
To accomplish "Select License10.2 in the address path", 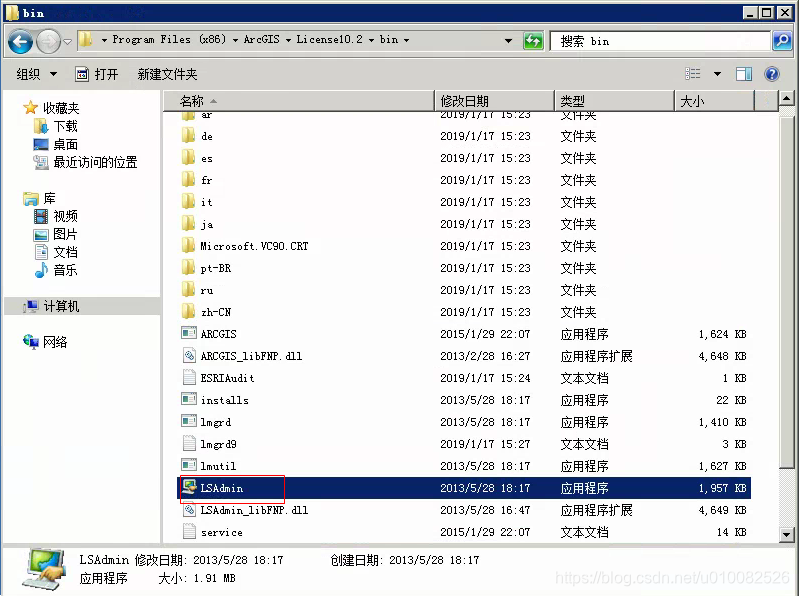I will click(330, 39).
